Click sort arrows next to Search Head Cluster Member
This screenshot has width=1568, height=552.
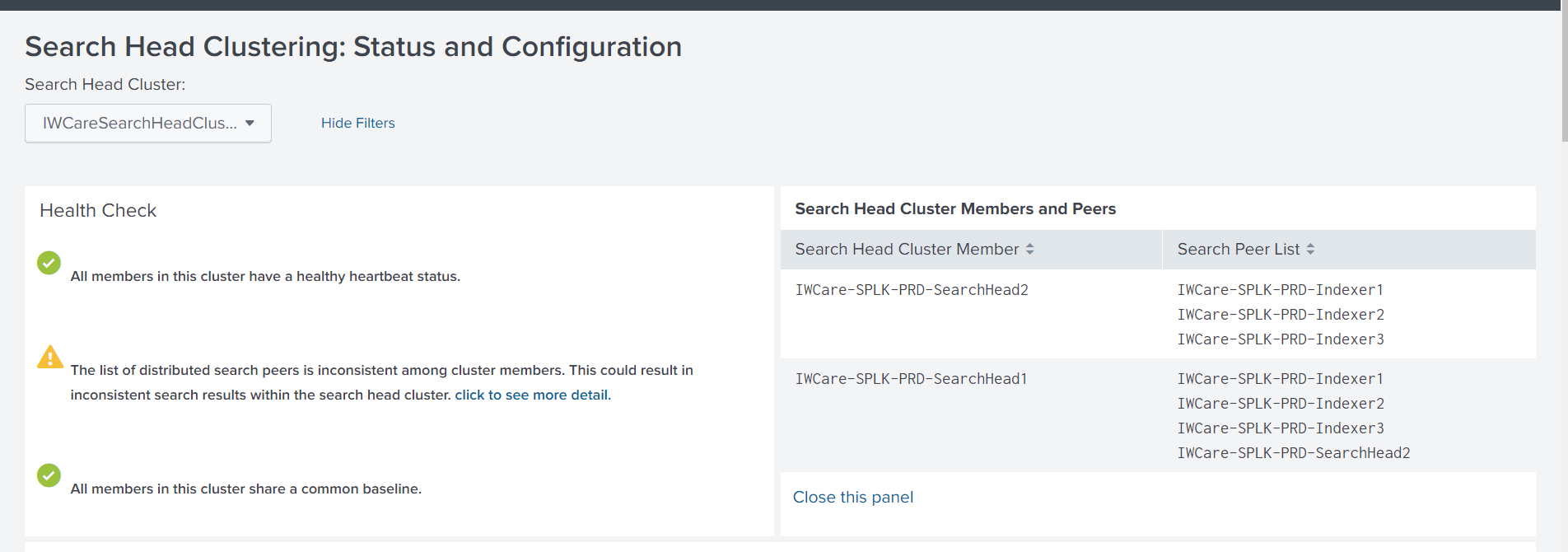pyautogui.click(x=1029, y=249)
